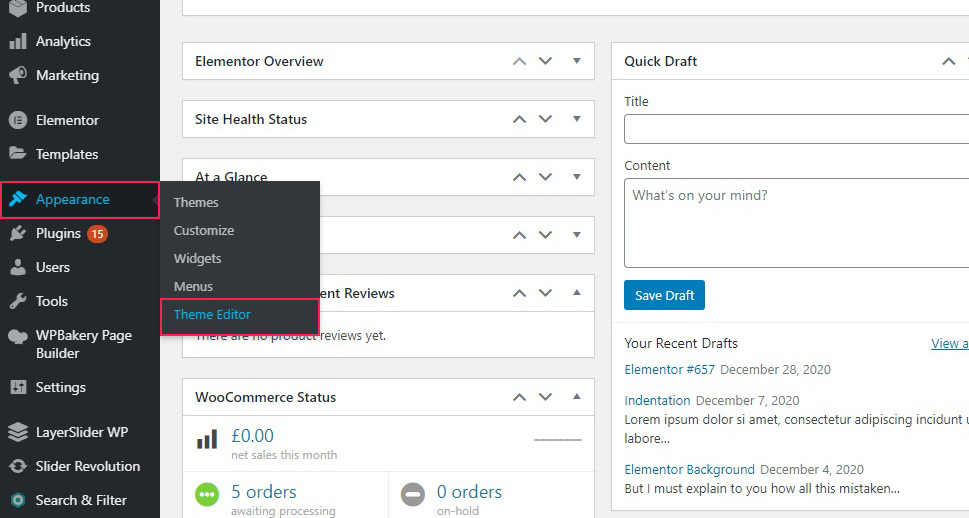Click the gray on-hold orders icon
Image resolution: width=969 pixels, height=518 pixels.
413,495
